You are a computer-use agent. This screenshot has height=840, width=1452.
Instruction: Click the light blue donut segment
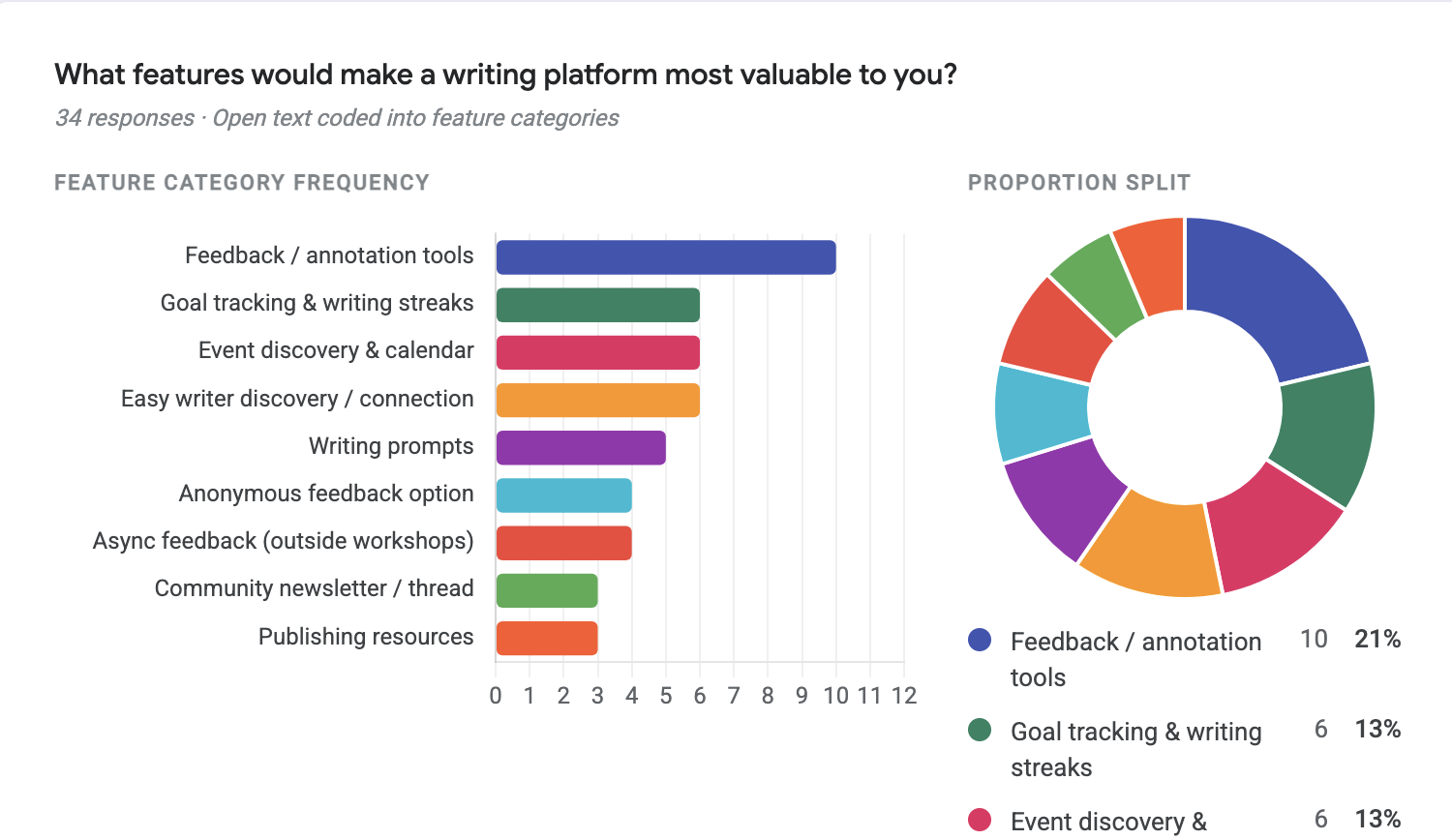click(x=1042, y=411)
